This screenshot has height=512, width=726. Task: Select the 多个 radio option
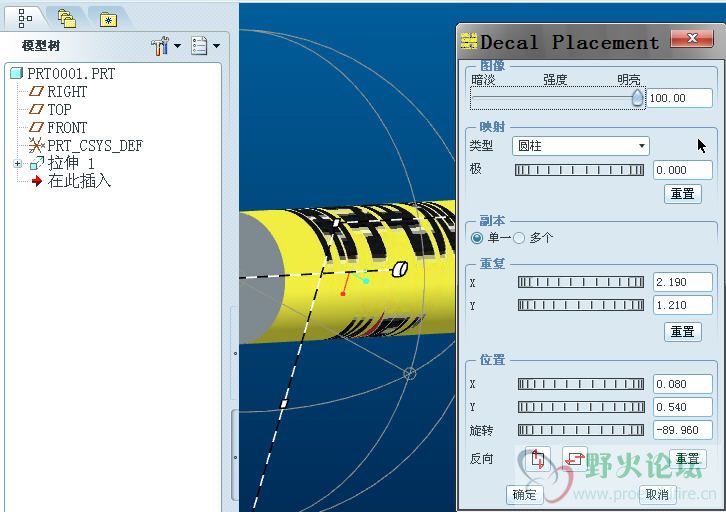[519, 238]
